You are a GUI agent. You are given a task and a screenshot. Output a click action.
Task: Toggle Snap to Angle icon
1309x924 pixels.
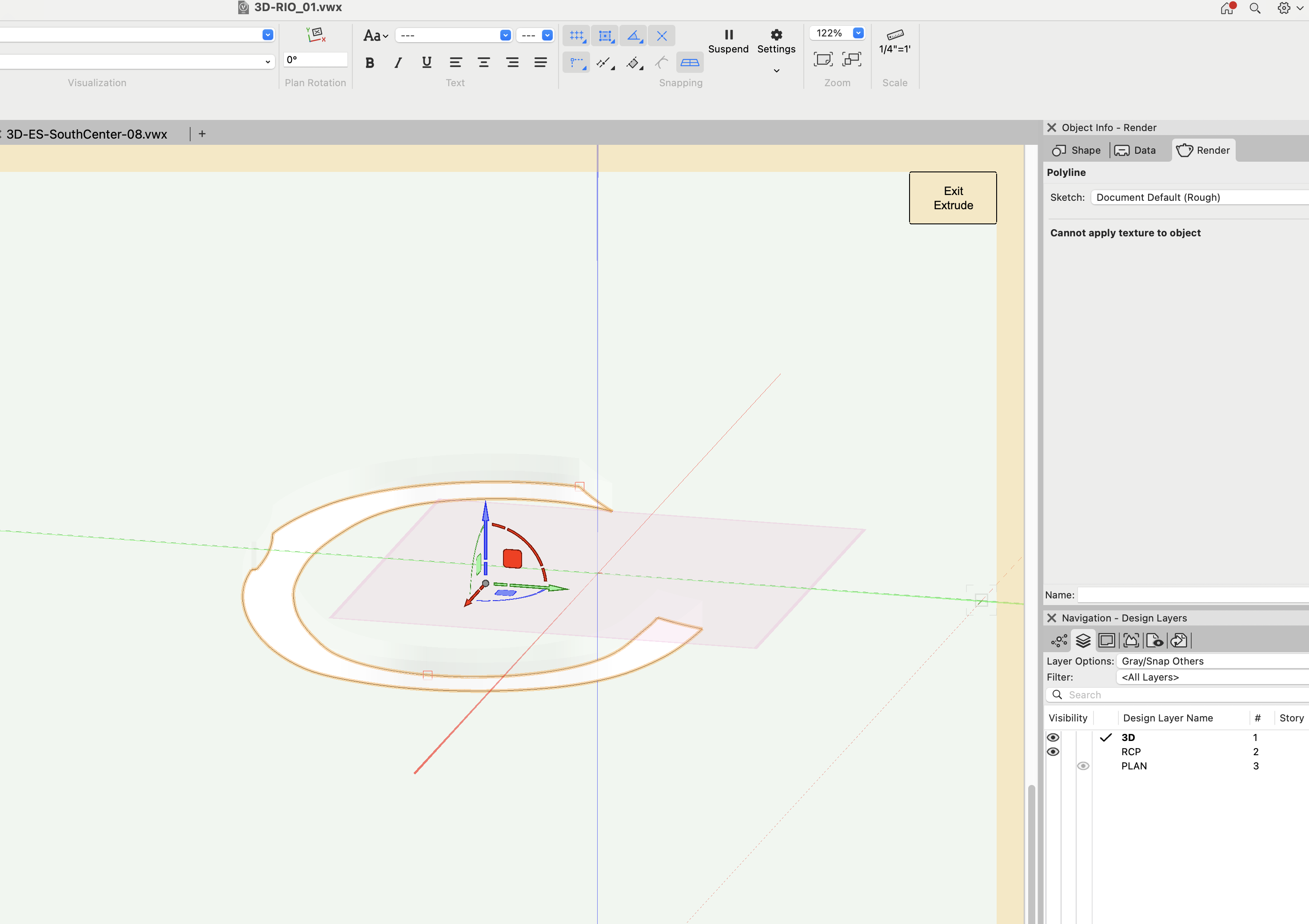coord(634,36)
